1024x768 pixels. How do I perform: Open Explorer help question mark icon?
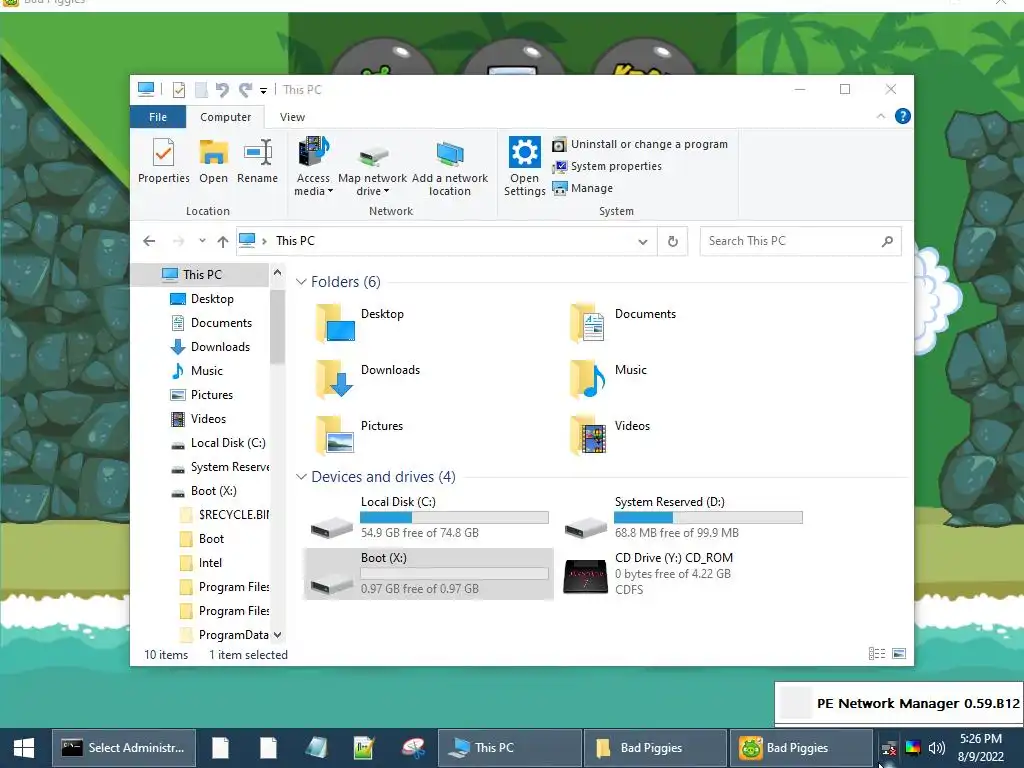tap(903, 116)
